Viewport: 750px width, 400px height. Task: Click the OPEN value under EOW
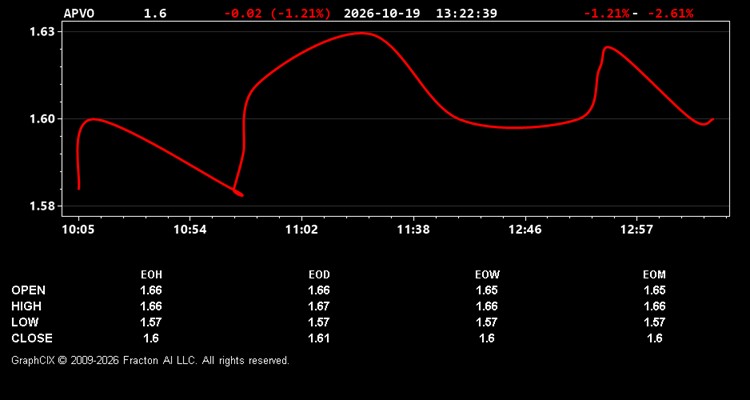coord(487,290)
